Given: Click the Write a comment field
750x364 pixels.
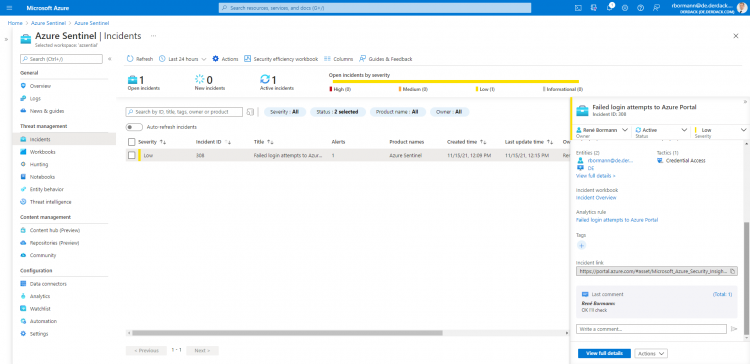Looking at the screenshot, I should click(651, 329).
